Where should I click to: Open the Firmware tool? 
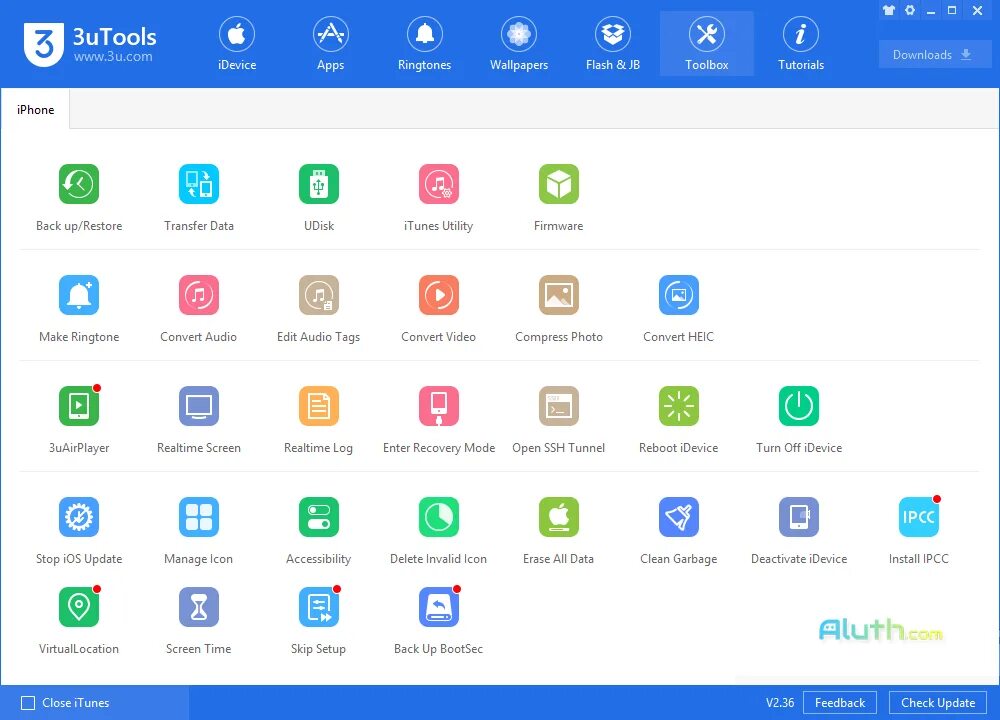[x=559, y=184]
